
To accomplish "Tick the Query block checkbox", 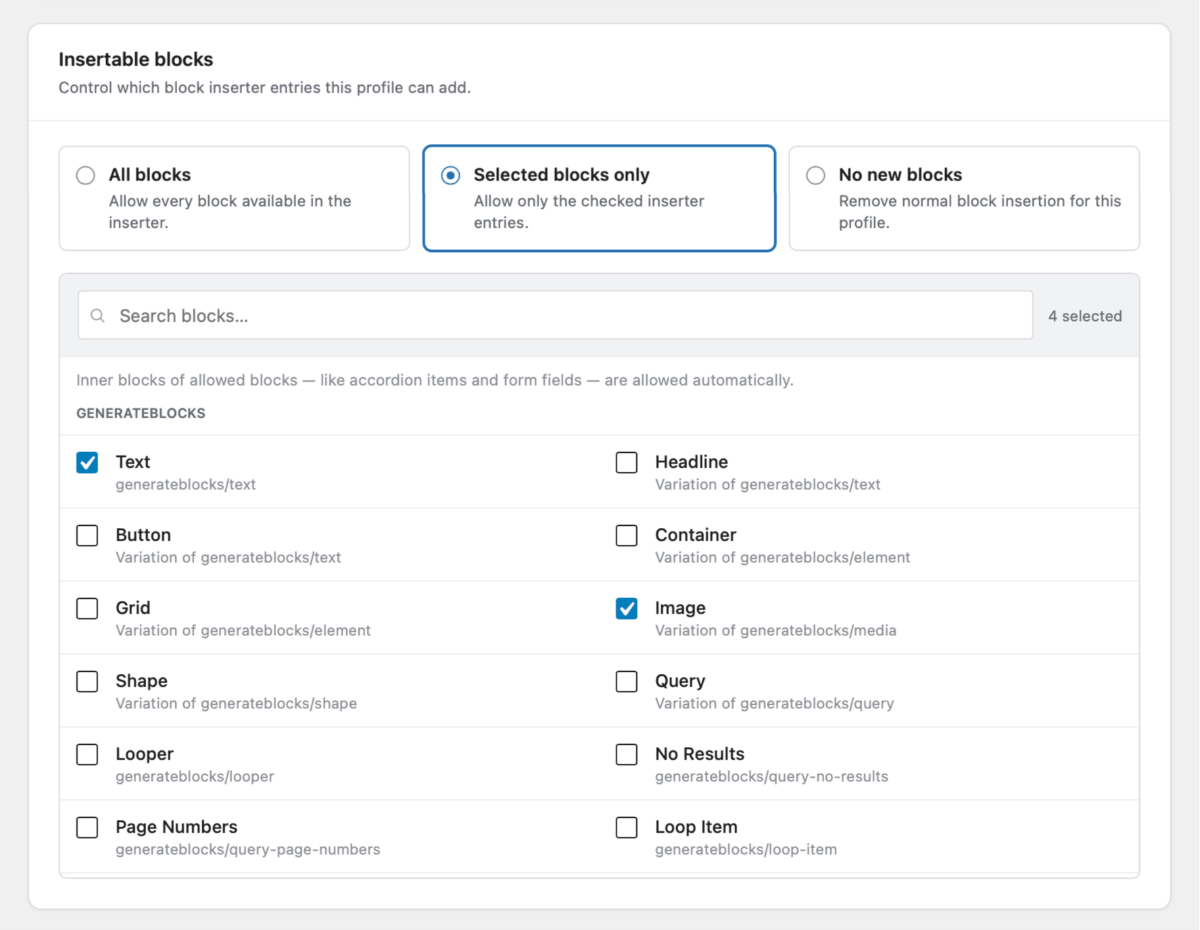I will click(x=626, y=681).
